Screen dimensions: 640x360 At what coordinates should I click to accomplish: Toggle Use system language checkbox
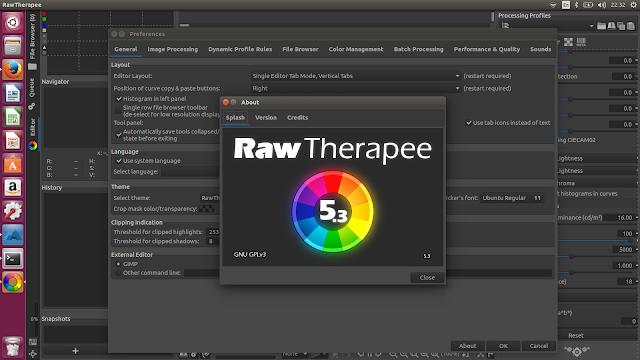119,161
